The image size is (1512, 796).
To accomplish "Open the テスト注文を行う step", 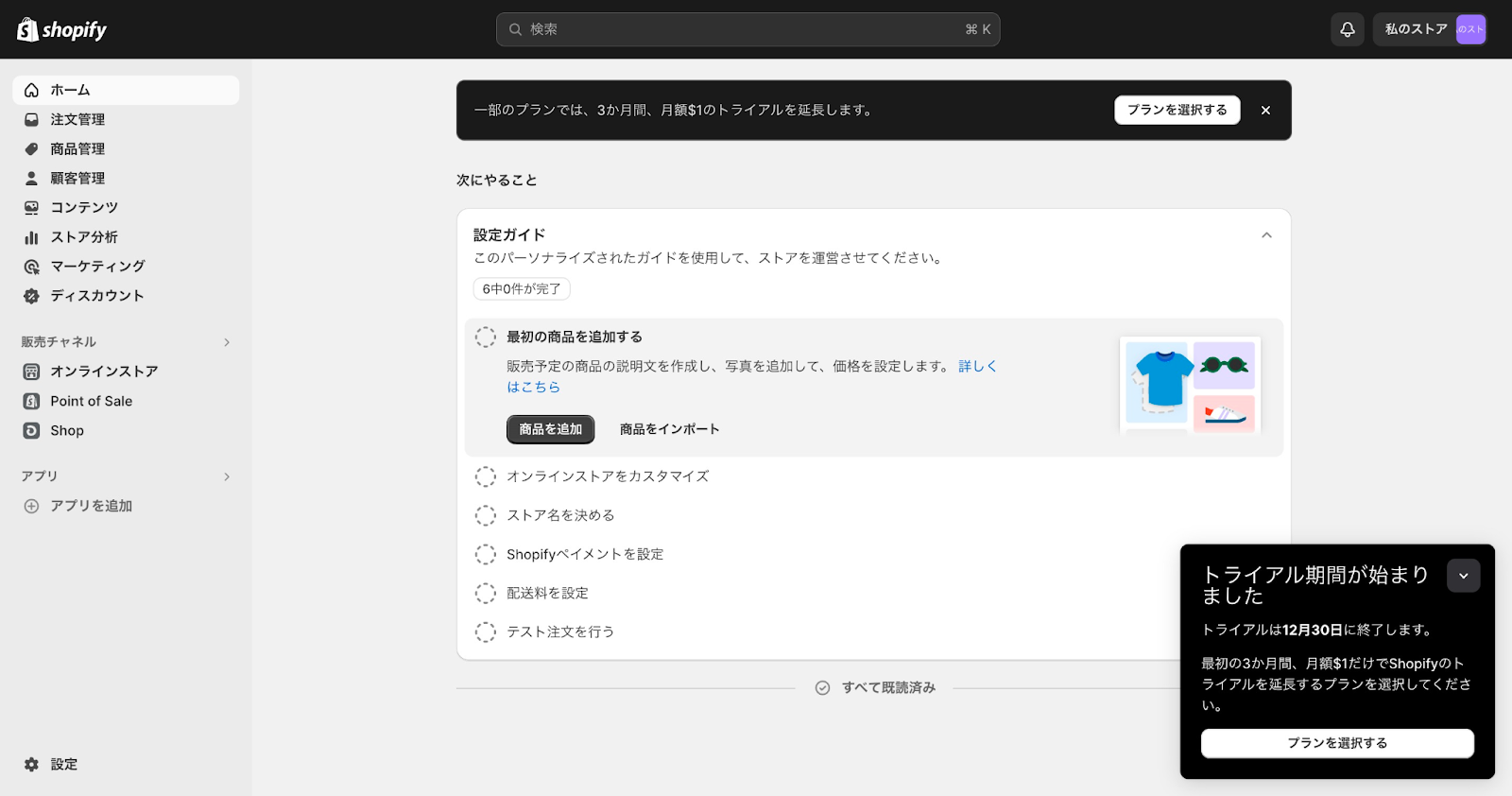I will tap(560, 632).
